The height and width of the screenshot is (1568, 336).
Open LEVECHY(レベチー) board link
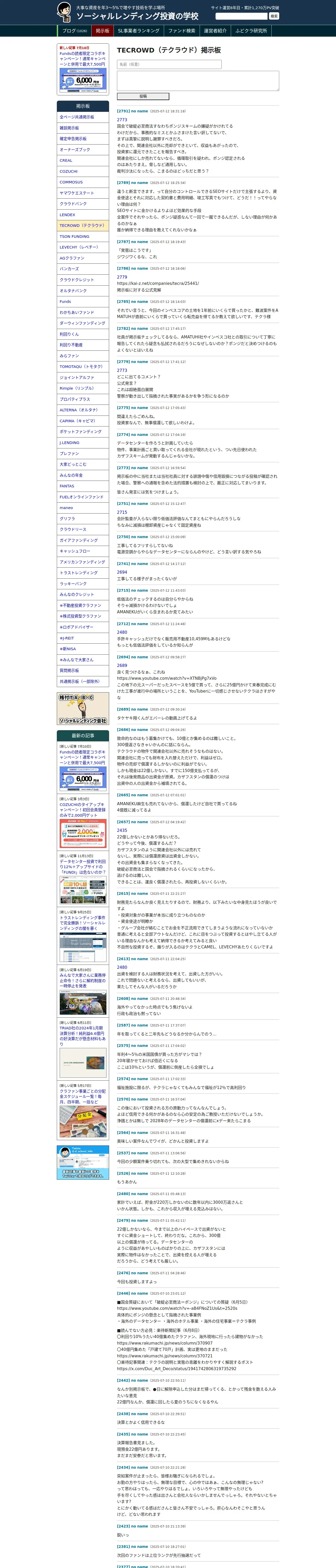pyautogui.click(x=83, y=247)
